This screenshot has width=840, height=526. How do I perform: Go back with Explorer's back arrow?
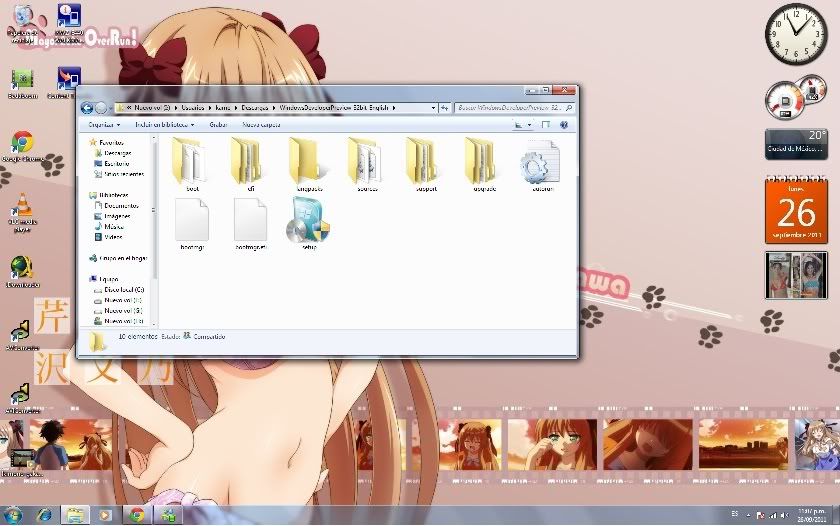coord(87,108)
